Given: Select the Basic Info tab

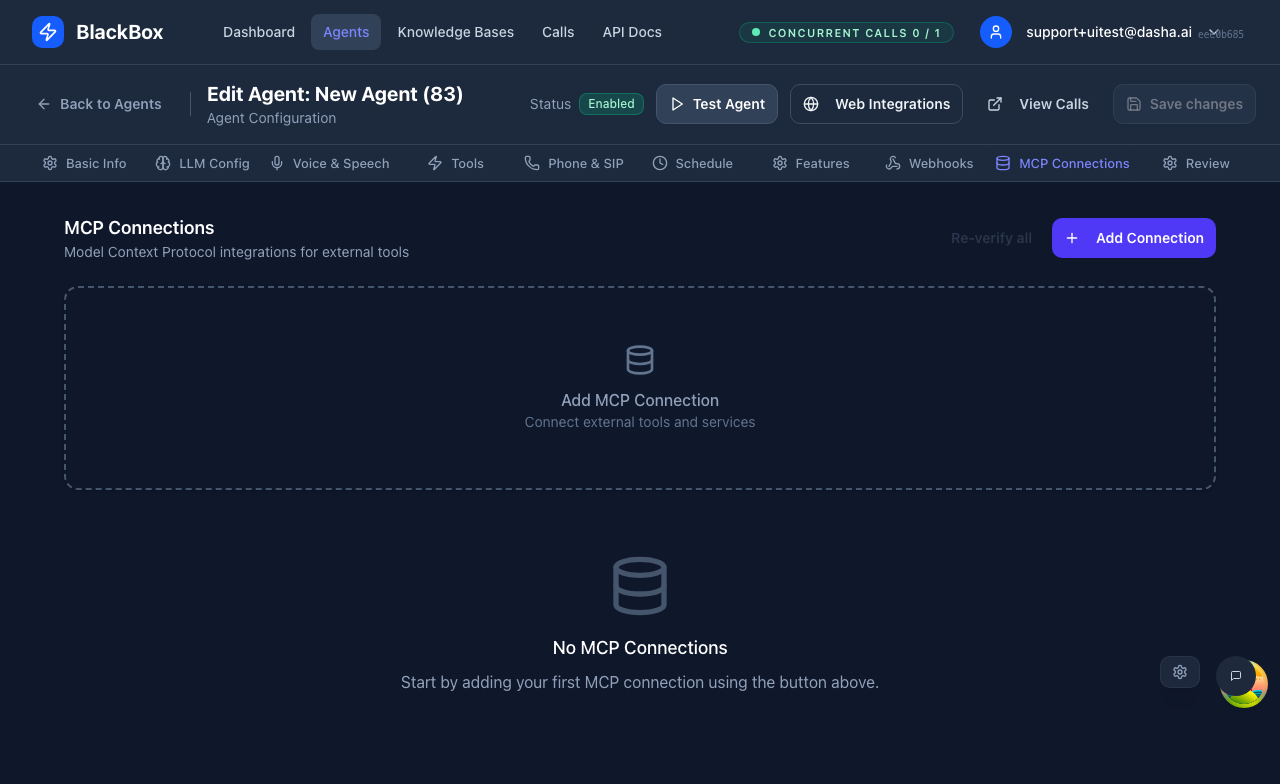Looking at the screenshot, I should [84, 163].
